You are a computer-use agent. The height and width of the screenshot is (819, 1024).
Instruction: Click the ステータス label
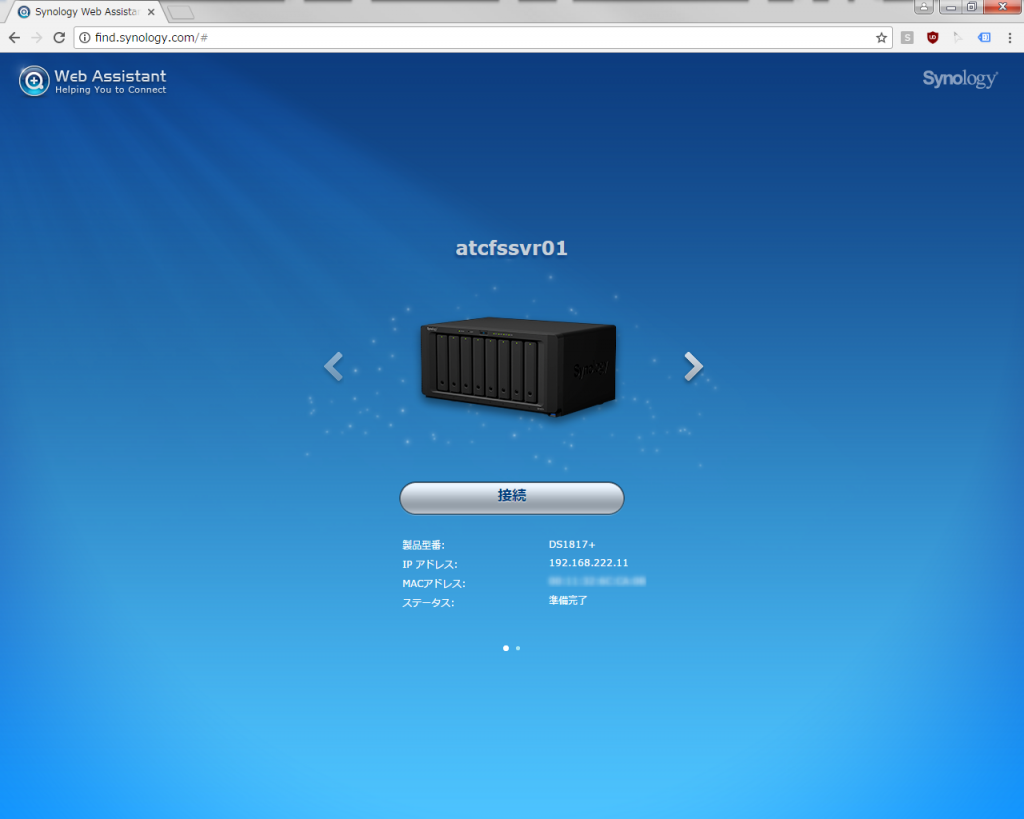(428, 603)
